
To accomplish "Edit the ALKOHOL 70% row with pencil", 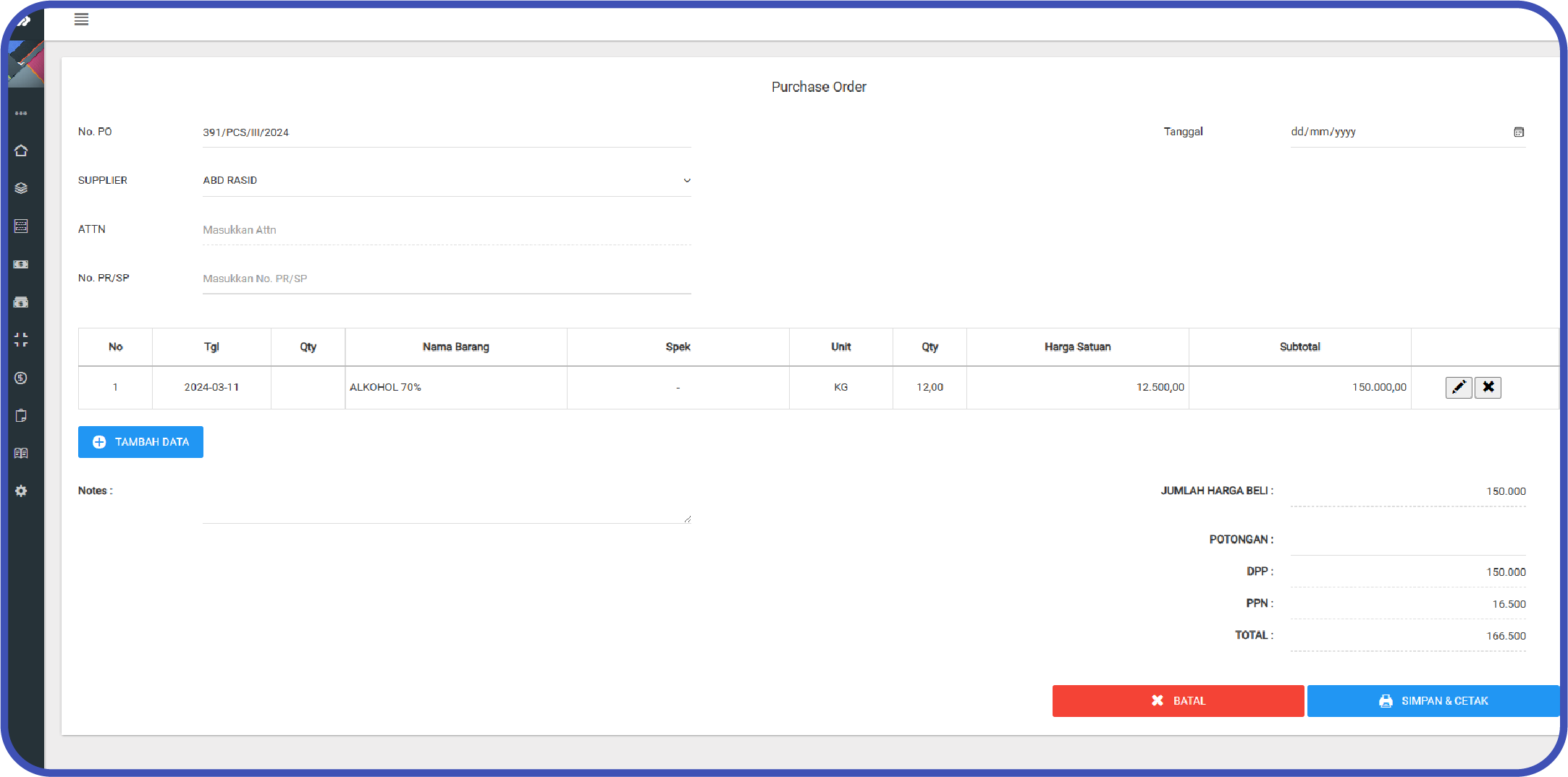I will click(1458, 387).
